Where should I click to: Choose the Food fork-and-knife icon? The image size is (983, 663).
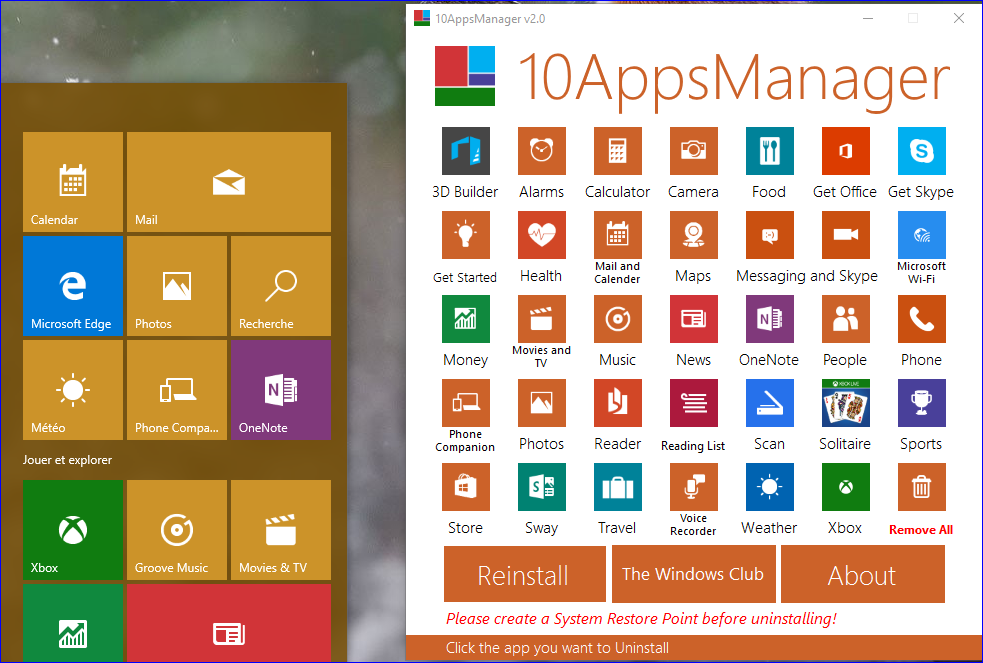[x=769, y=151]
